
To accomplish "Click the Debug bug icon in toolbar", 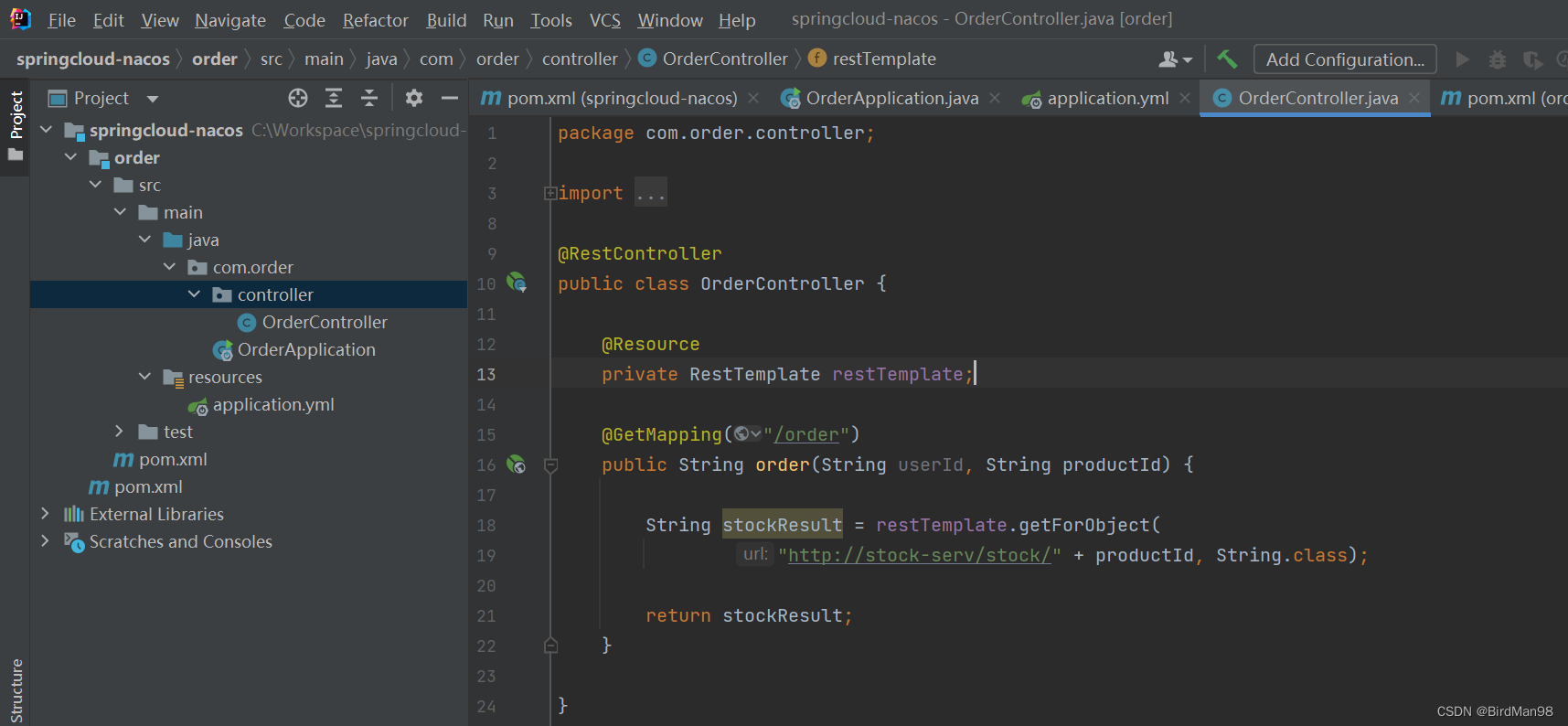I will [x=1498, y=59].
